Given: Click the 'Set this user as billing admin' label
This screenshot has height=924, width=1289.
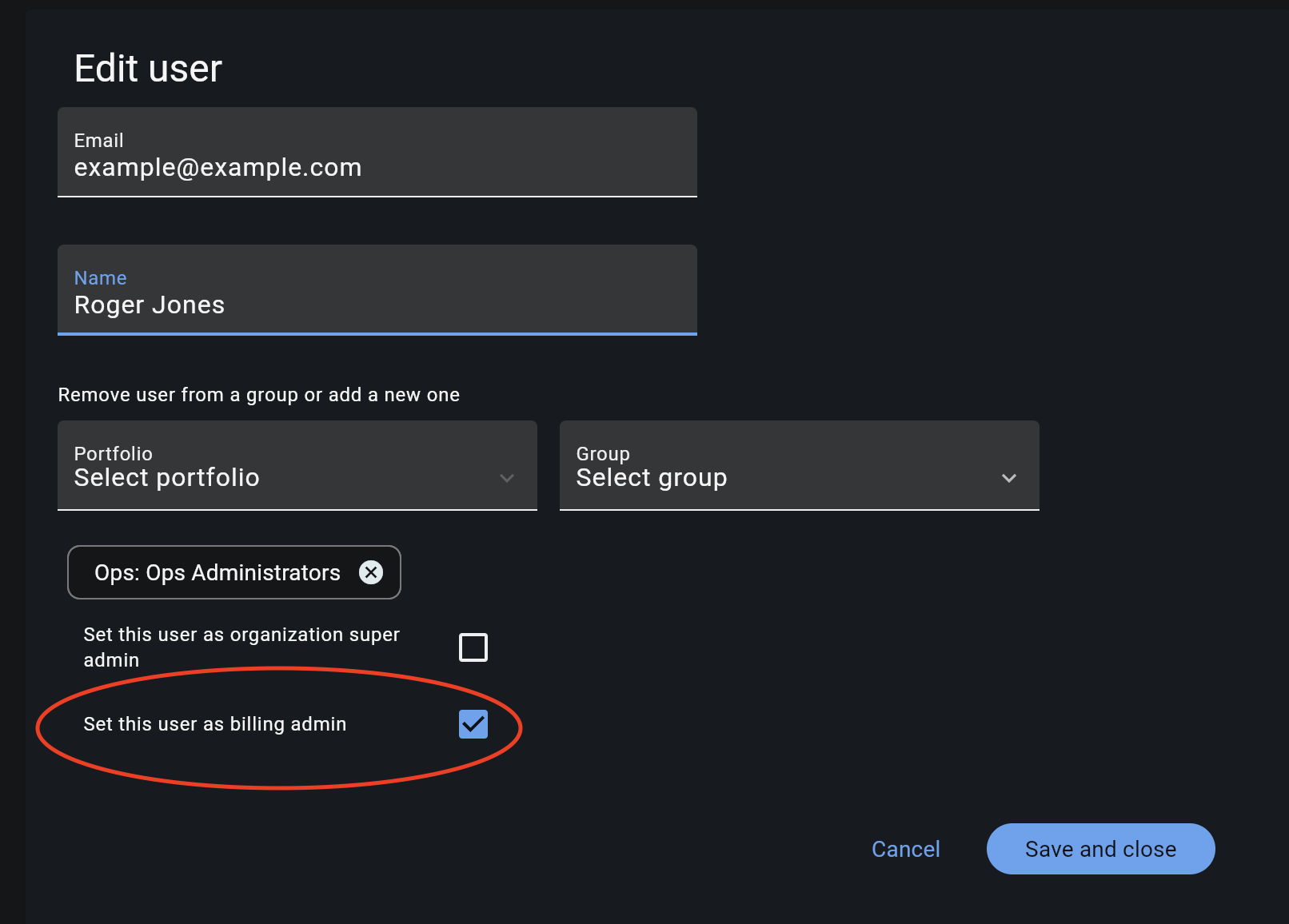Looking at the screenshot, I should click(x=215, y=724).
